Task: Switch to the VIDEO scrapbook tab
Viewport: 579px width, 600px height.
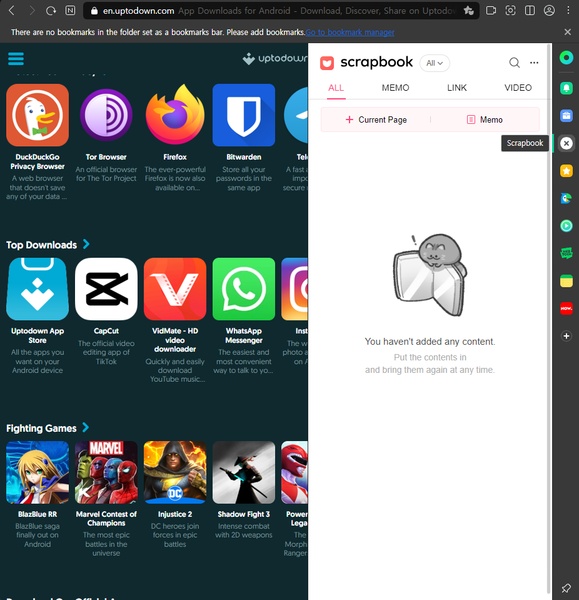Action: 518,88
